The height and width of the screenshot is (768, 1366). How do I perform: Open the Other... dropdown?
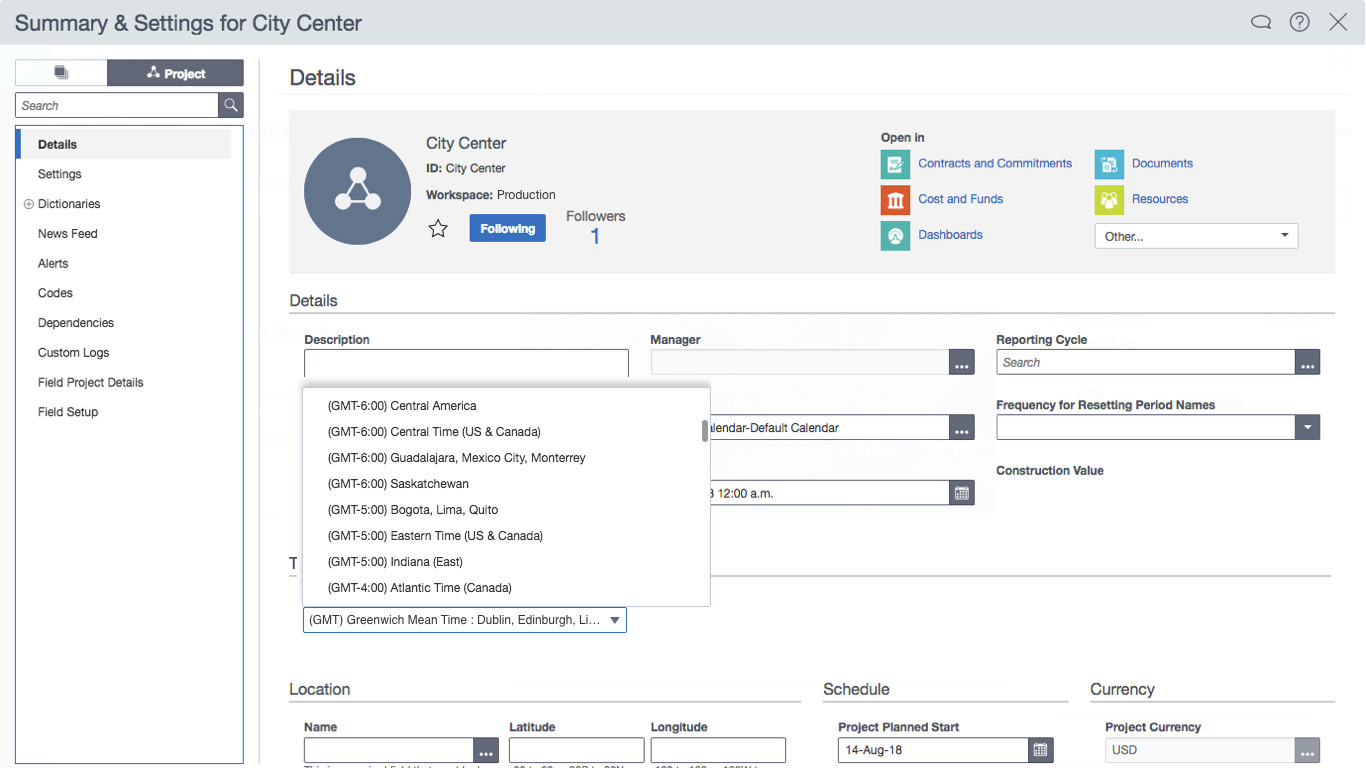(1197, 236)
